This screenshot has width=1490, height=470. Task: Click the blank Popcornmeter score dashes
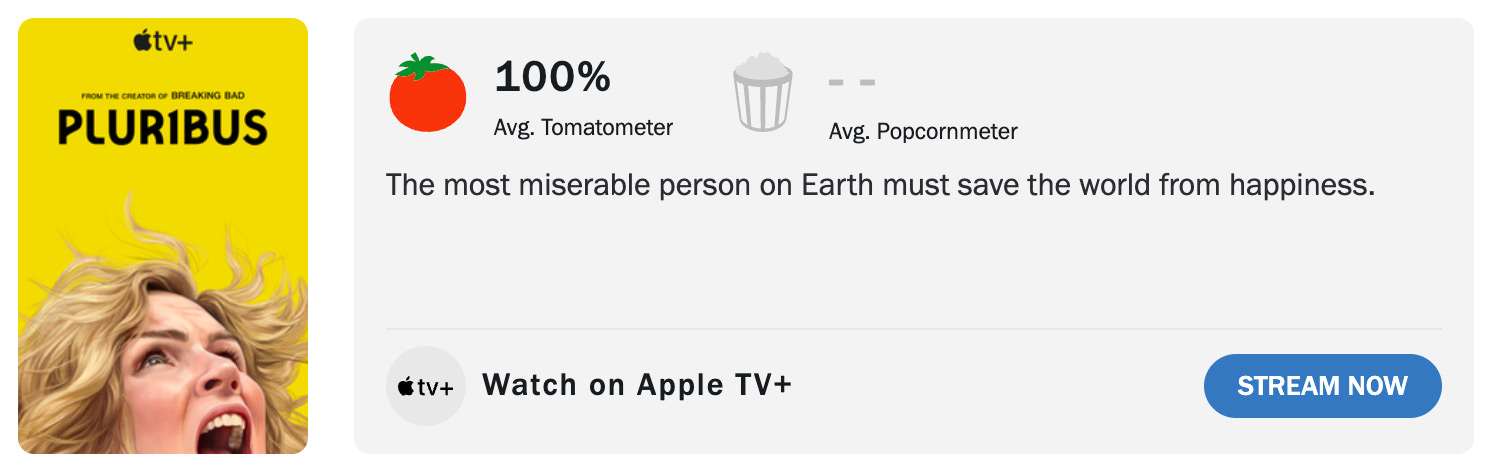tap(852, 81)
